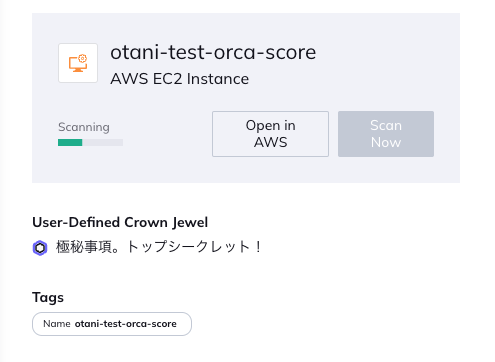Click the white tile framing the EC2 icon
Screen dimensions: 495x362
pos(78,63)
